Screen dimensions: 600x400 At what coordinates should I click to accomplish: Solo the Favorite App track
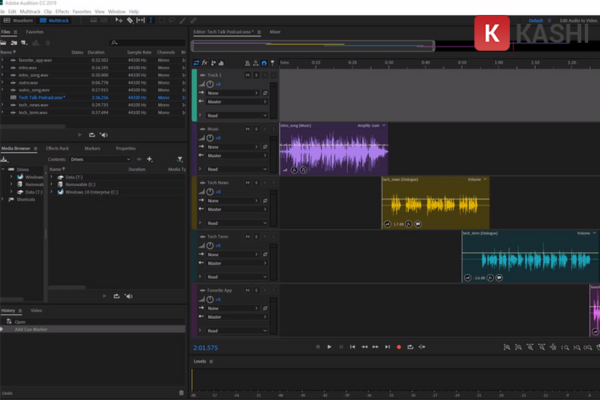pos(256,290)
